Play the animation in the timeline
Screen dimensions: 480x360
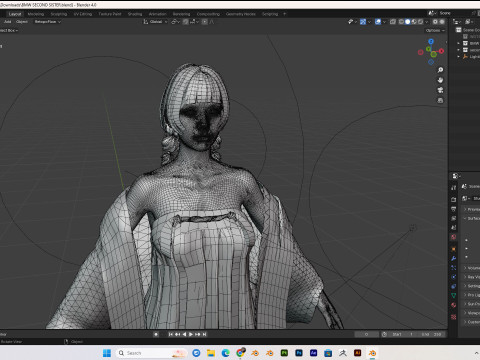(x=191, y=334)
